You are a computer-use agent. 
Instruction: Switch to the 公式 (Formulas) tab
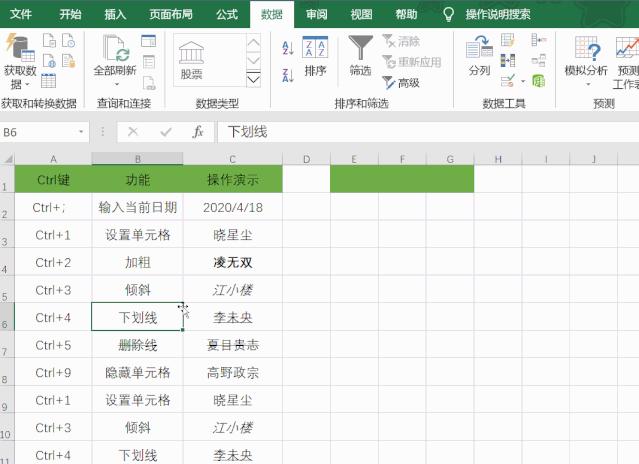pyautogui.click(x=227, y=14)
